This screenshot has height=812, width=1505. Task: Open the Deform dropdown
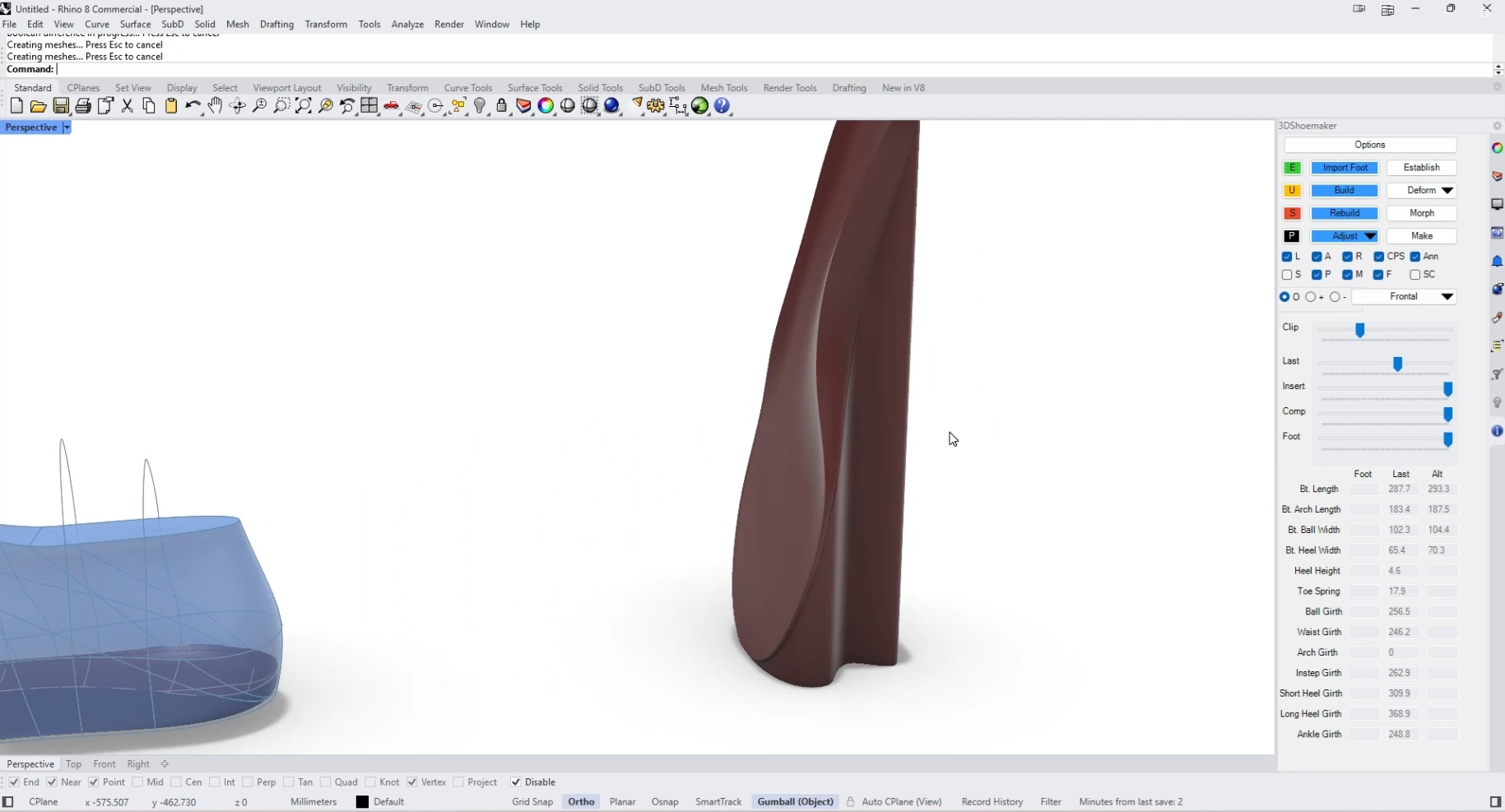tap(1447, 191)
